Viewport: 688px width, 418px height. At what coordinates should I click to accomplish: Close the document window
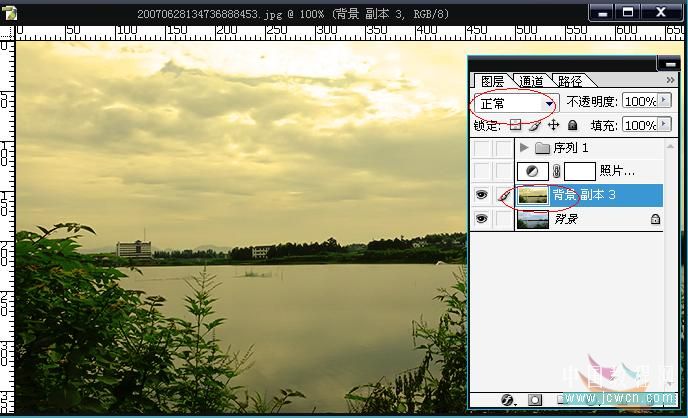[x=661, y=13]
